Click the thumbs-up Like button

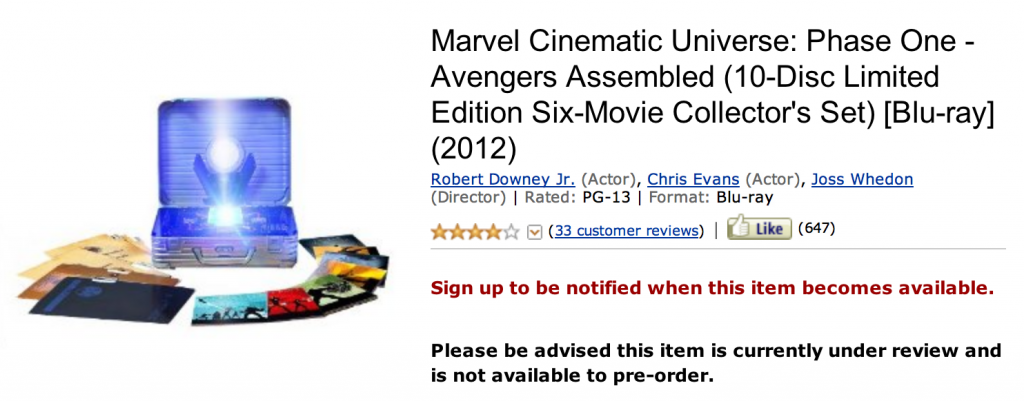coord(758,229)
